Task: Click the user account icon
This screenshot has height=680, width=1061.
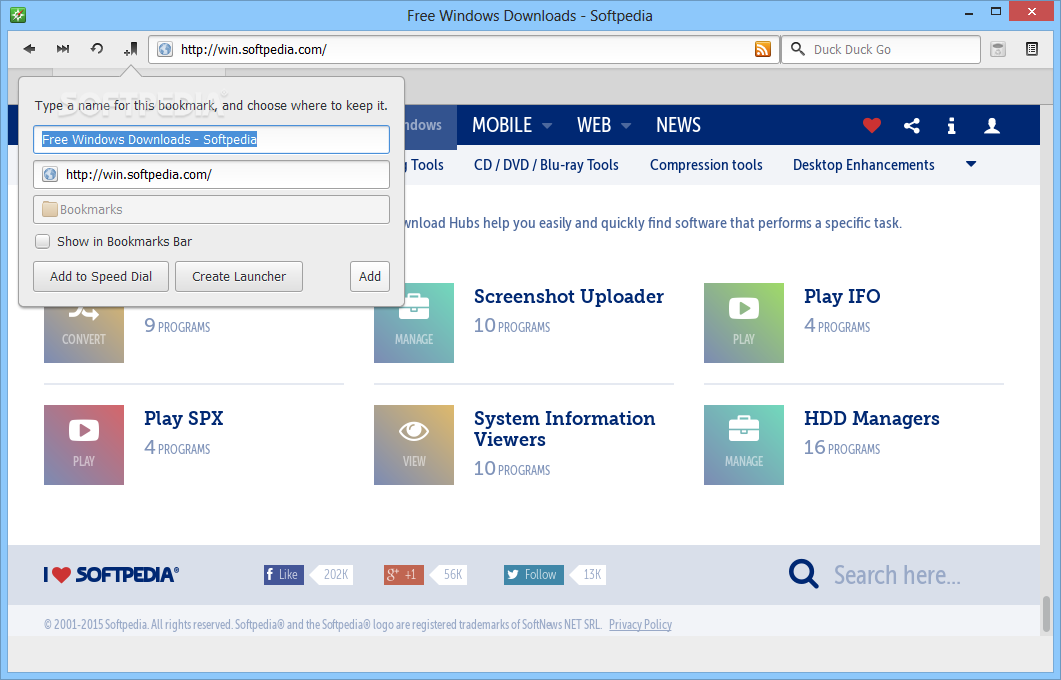Action: point(992,125)
